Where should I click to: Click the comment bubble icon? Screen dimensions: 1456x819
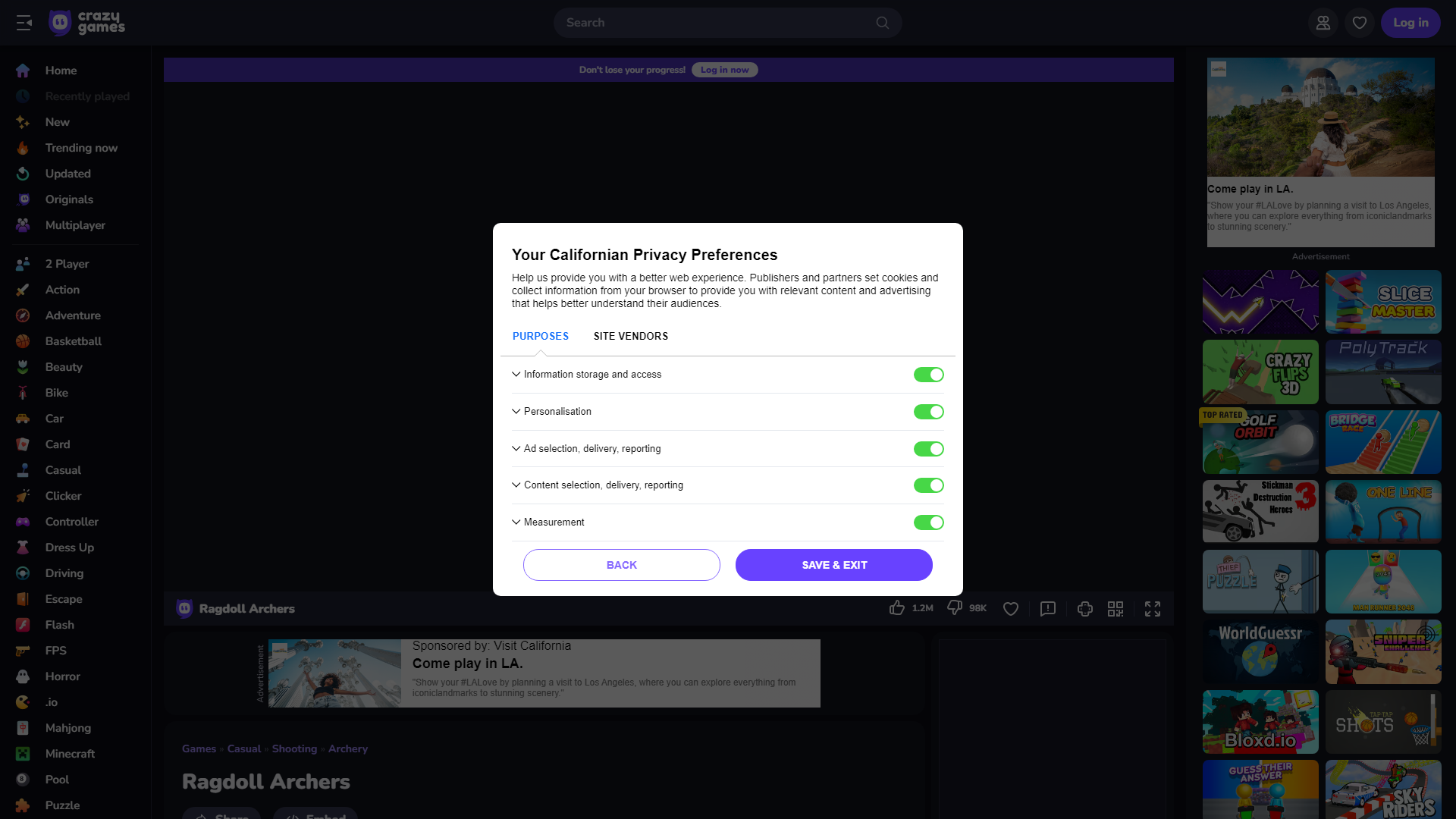(x=1047, y=608)
